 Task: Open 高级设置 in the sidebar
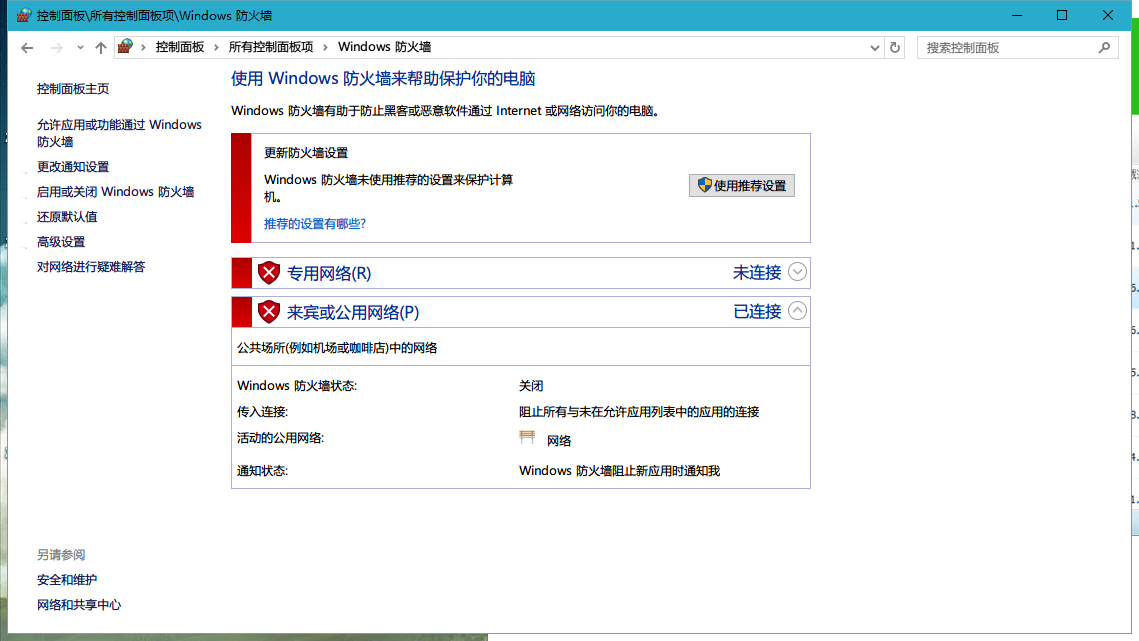point(61,242)
